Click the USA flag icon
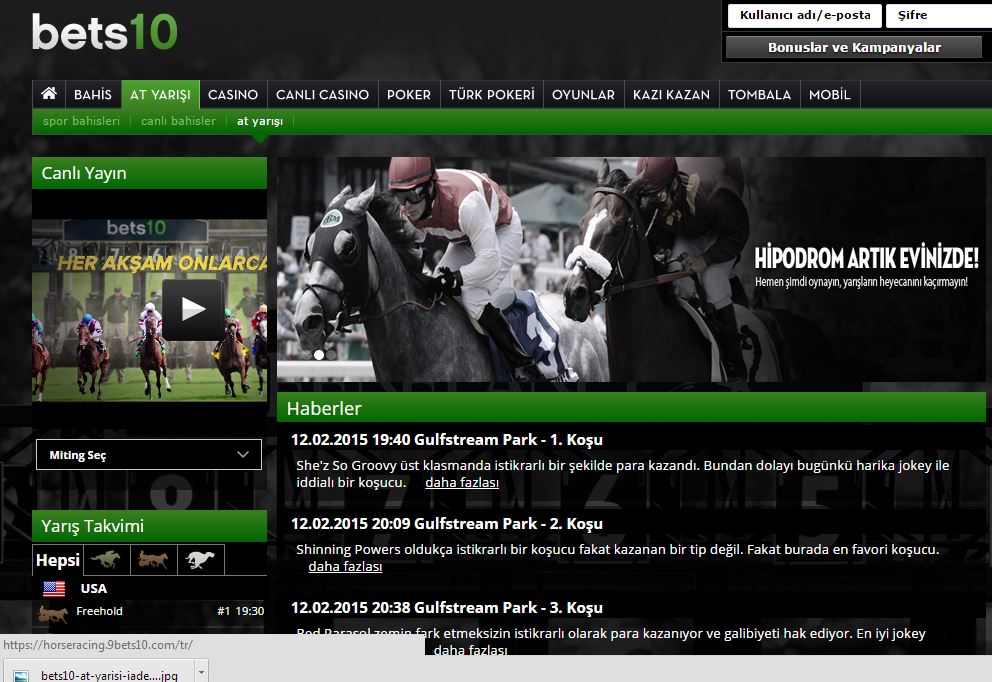This screenshot has height=682, width=992. click(54, 589)
